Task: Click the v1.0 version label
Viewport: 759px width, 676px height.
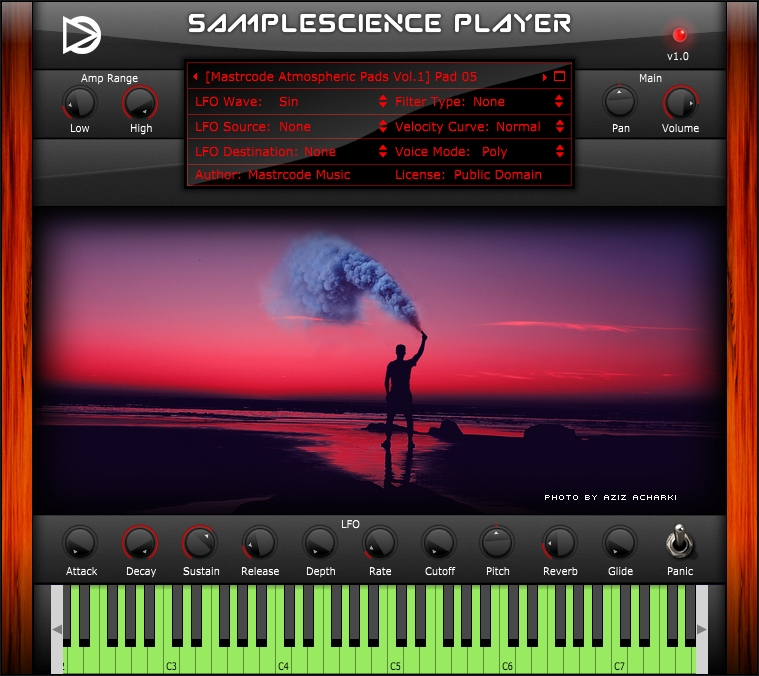Action: [x=678, y=56]
